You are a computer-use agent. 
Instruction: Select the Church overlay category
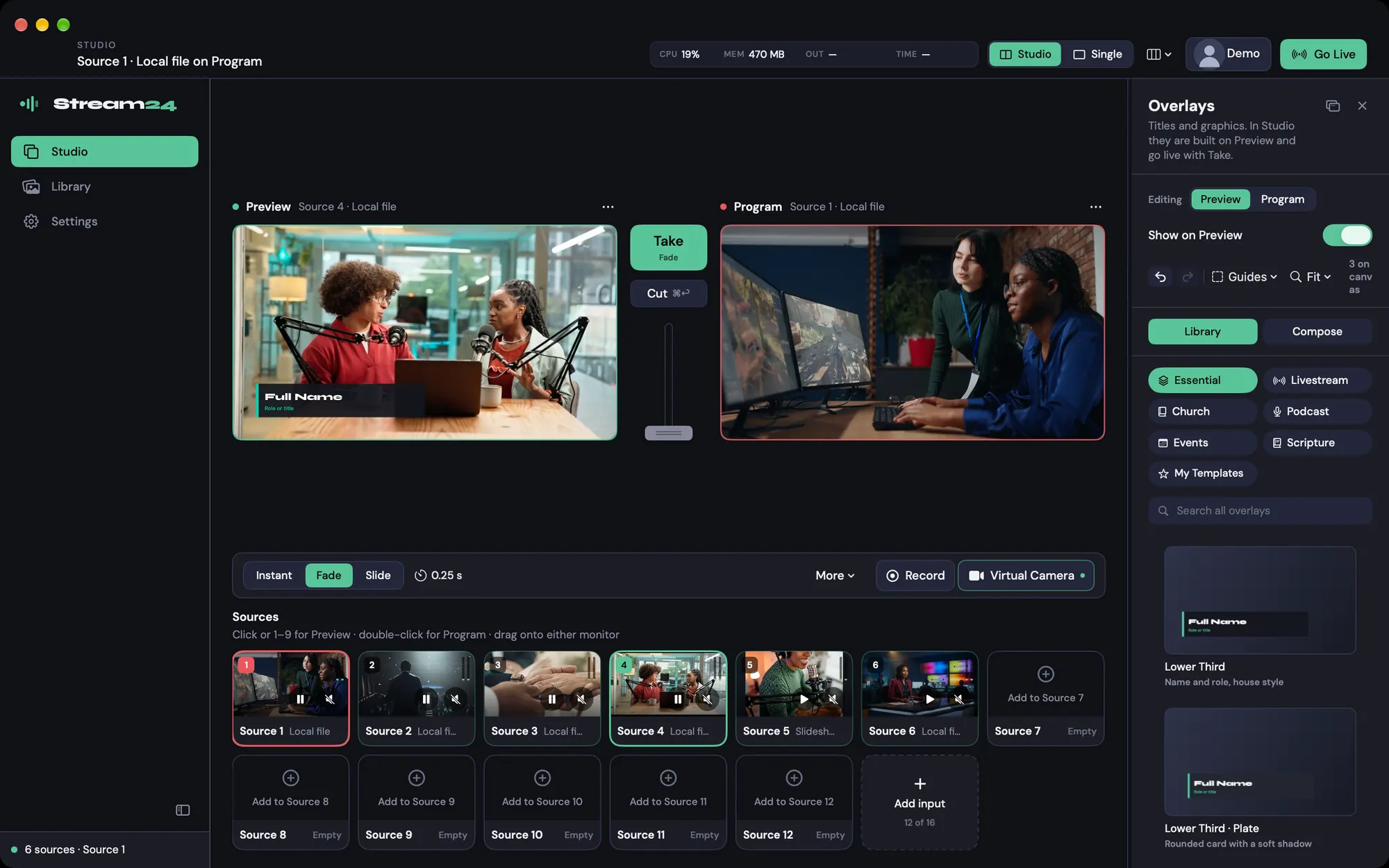(x=1202, y=411)
